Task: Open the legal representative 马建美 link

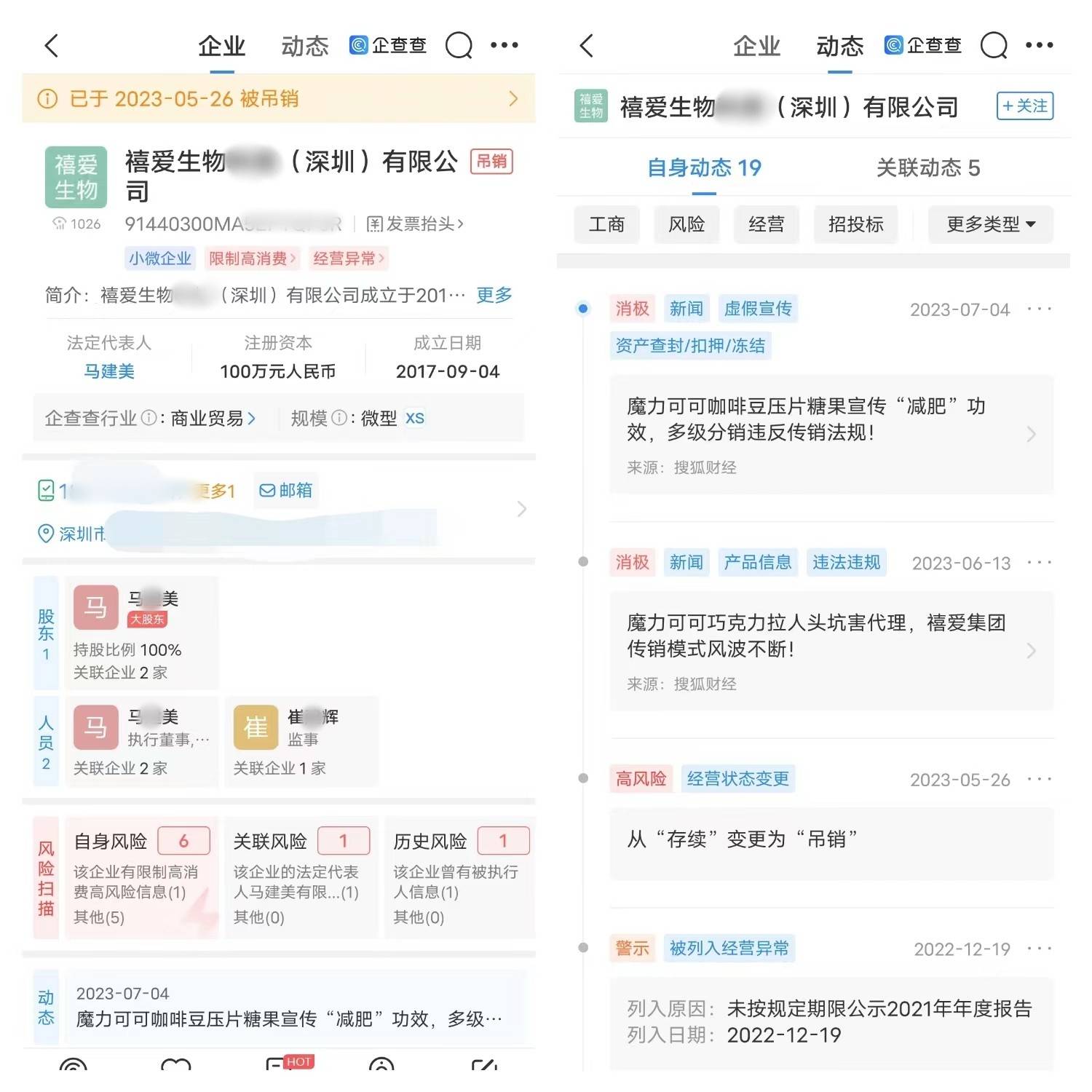Action: point(109,371)
